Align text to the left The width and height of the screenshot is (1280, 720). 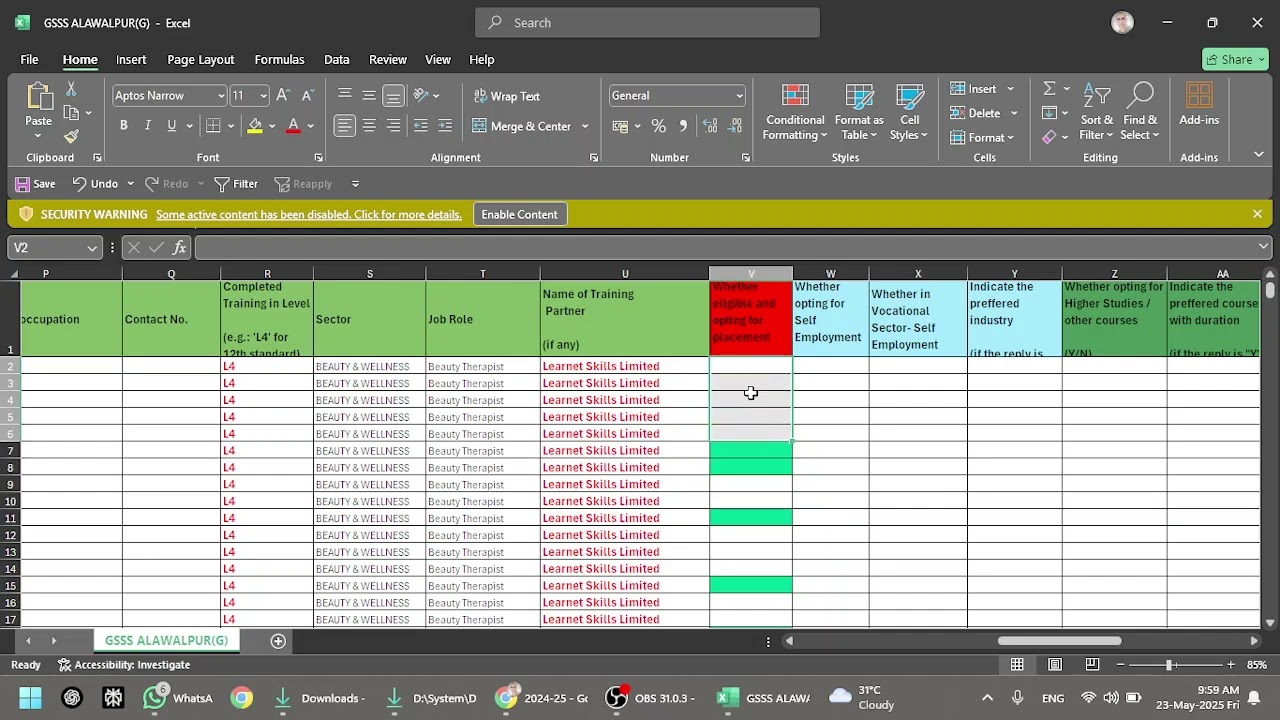pos(345,126)
